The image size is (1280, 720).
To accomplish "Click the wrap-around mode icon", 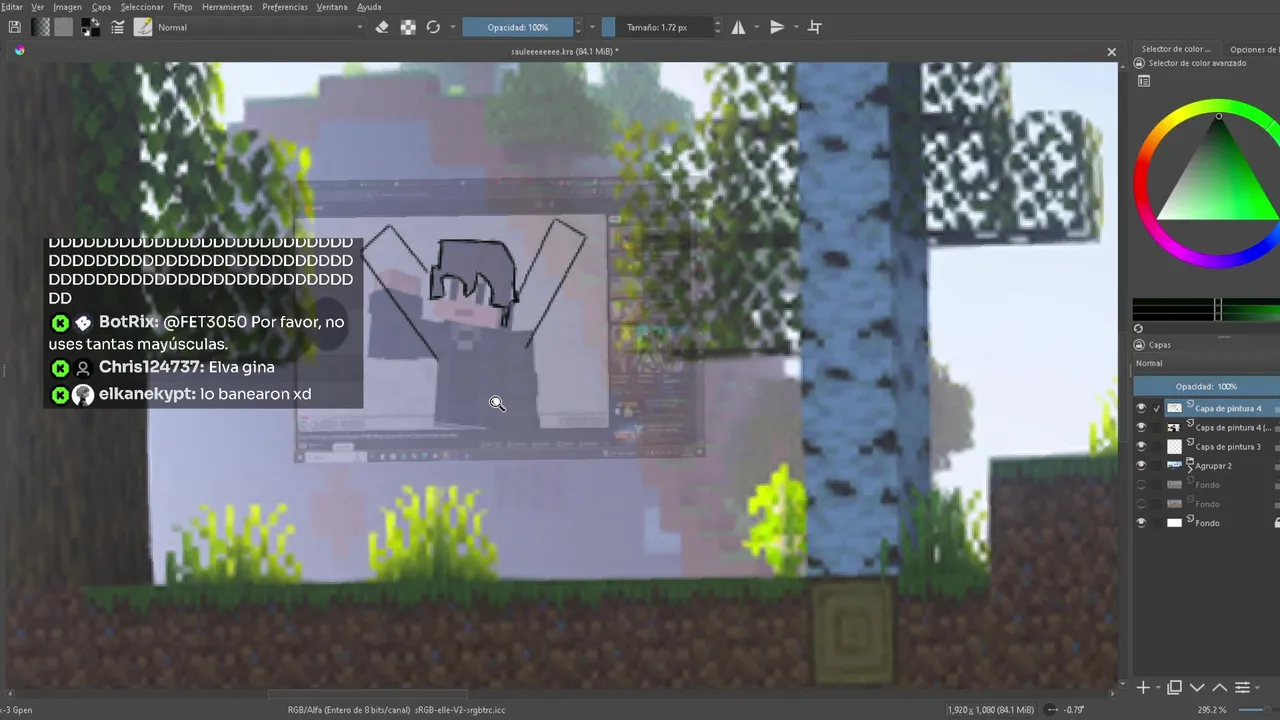I will tap(815, 27).
